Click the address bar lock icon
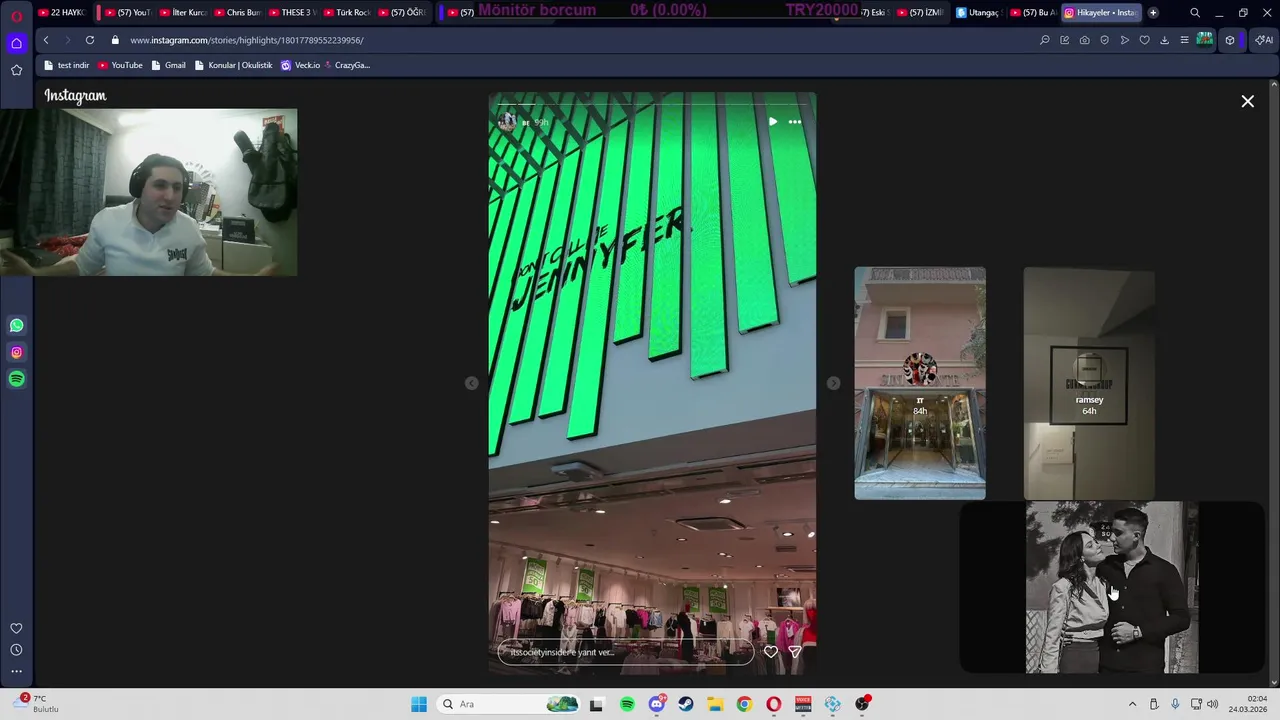Image resolution: width=1280 pixels, height=720 pixels. (x=115, y=40)
